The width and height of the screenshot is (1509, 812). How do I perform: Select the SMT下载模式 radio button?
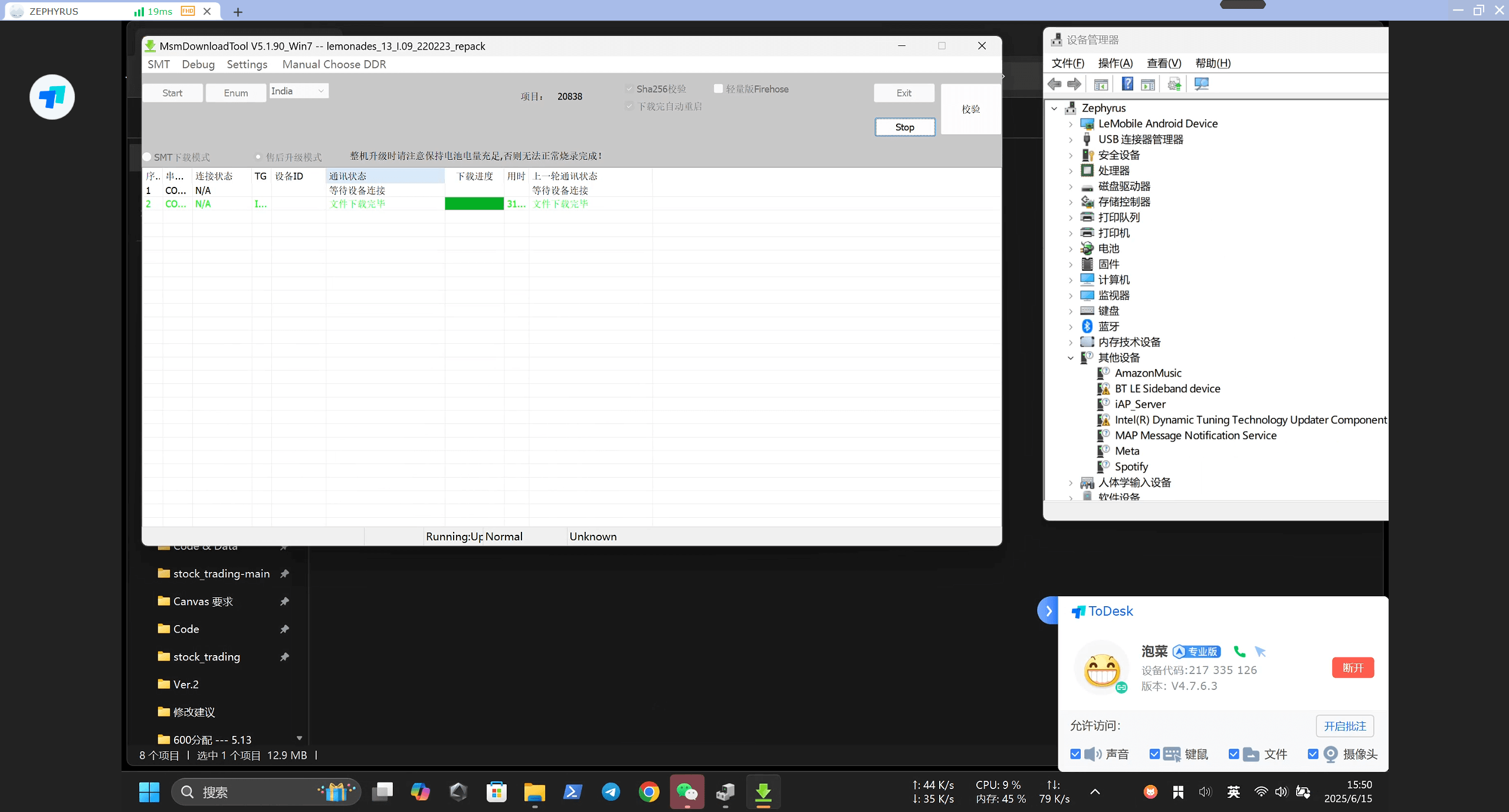(147, 157)
